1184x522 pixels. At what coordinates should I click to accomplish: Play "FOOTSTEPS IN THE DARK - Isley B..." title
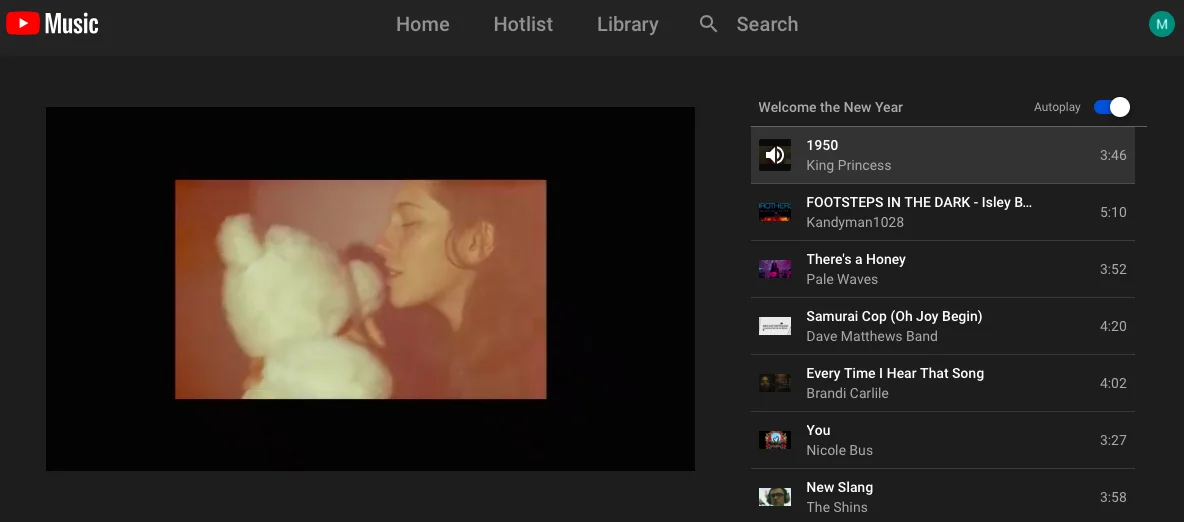(x=919, y=202)
